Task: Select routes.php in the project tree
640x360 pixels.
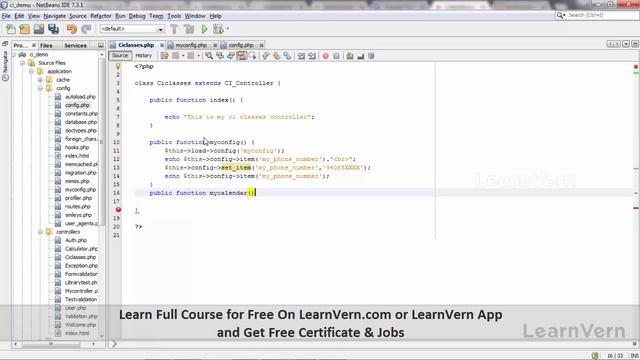Action: pyautogui.click(x=78, y=207)
